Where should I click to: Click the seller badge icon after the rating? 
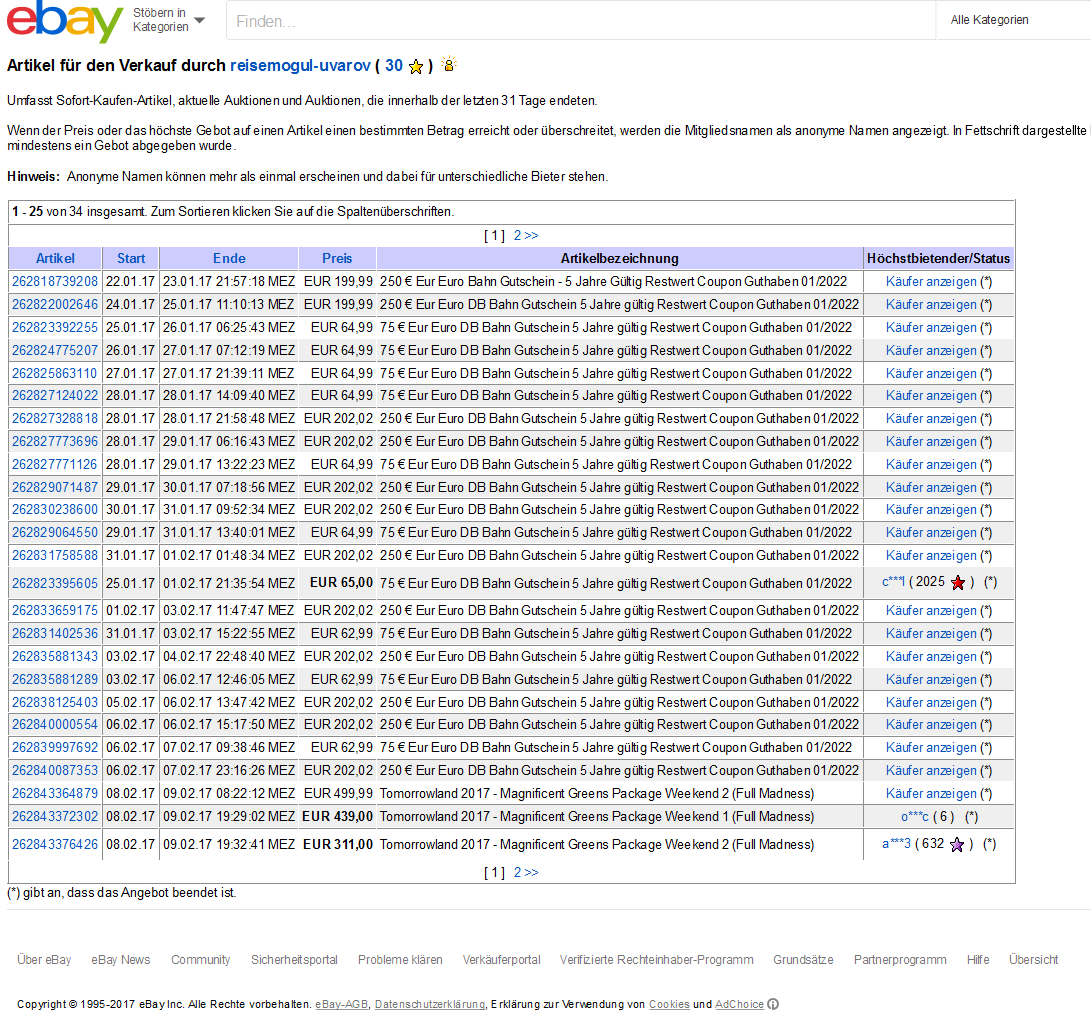point(449,65)
